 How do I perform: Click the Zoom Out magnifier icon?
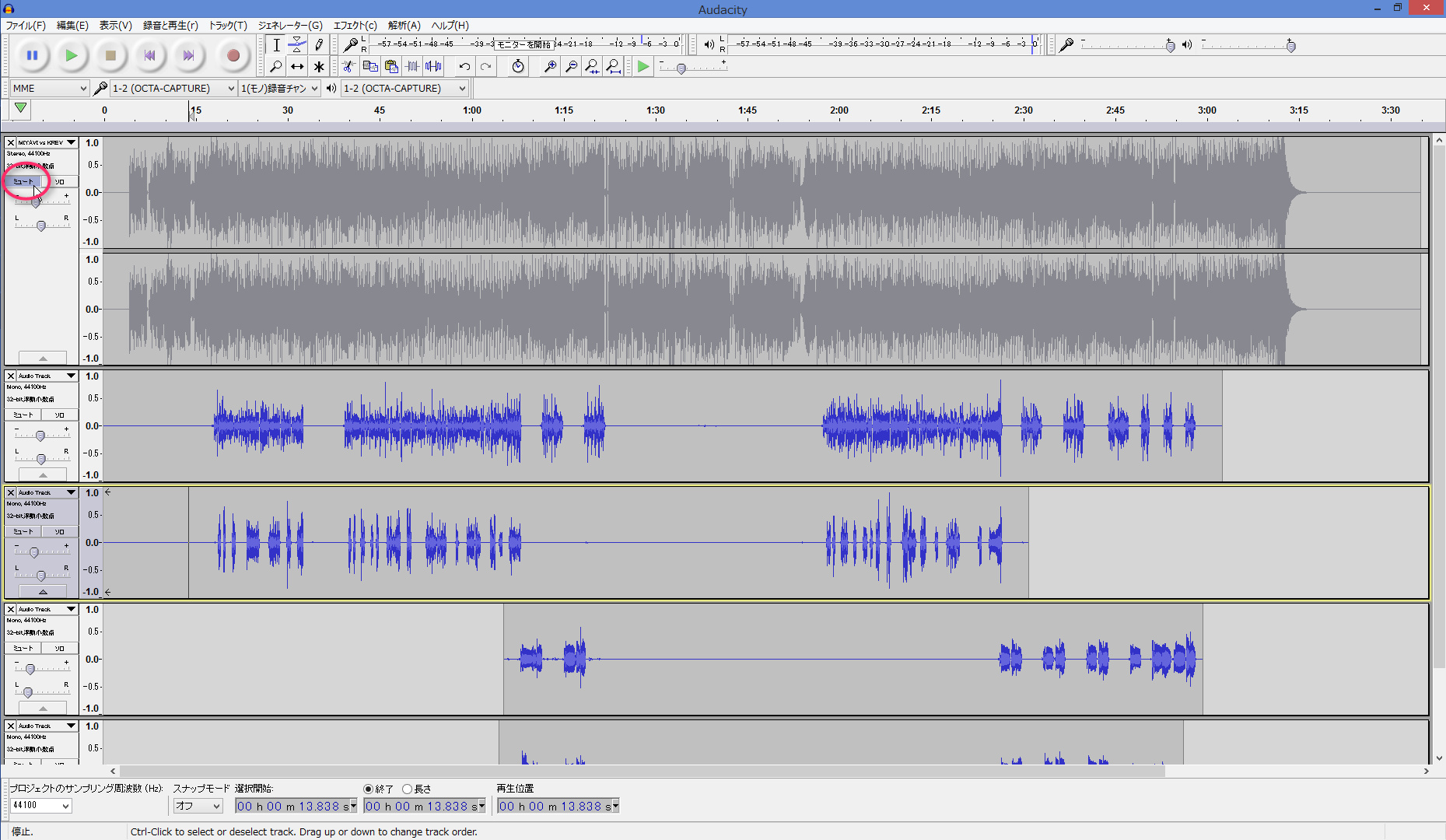point(571,66)
